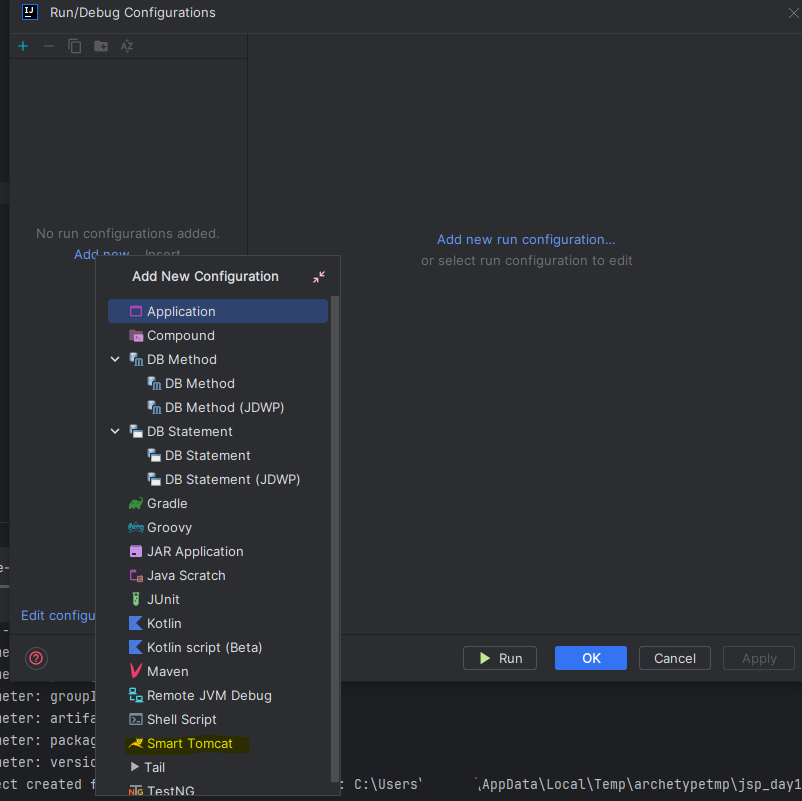
Task: Click the Remote JVM Debug icon
Action: [x=136, y=695]
